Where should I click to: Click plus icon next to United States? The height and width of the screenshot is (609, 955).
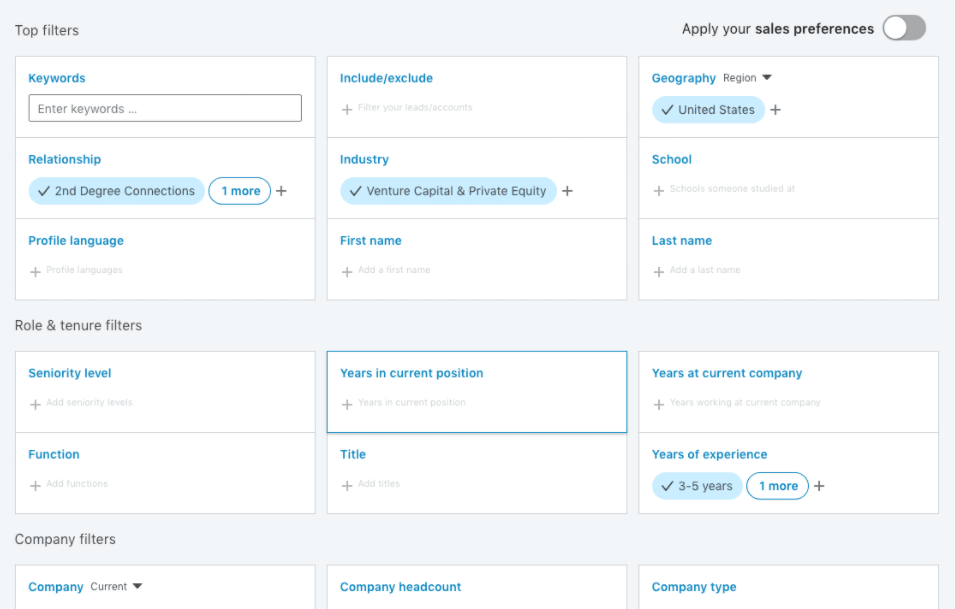(775, 110)
